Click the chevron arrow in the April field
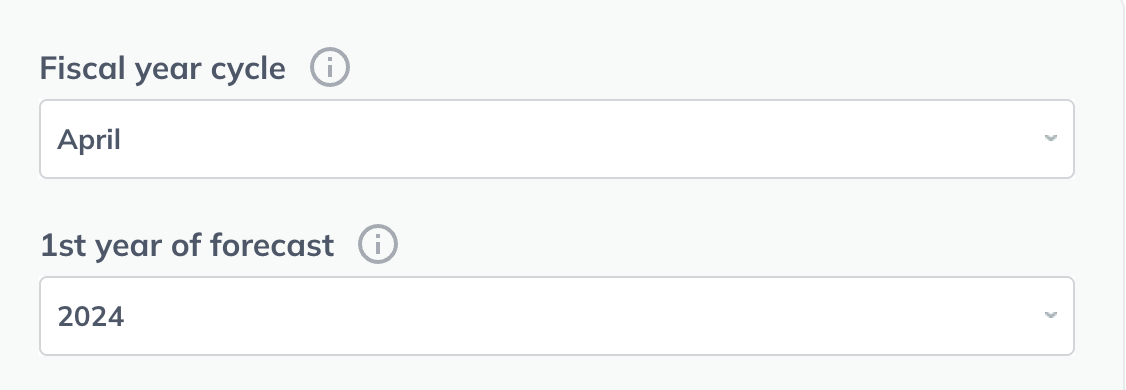1126x390 pixels. coord(1051,138)
